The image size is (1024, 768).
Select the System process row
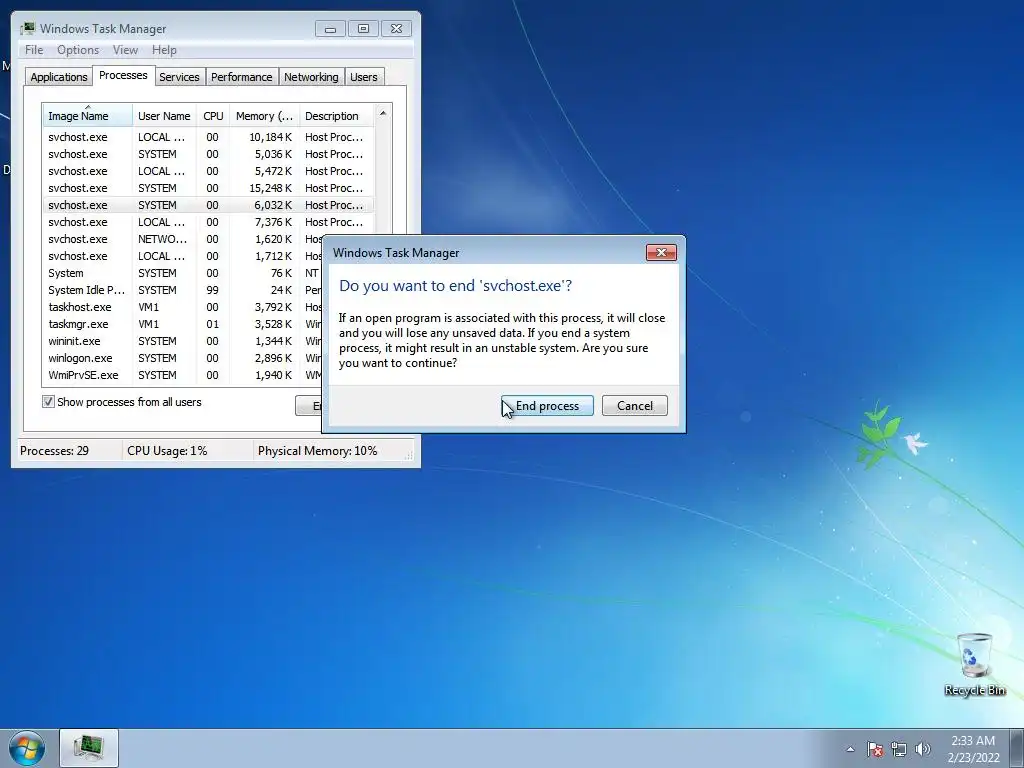click(183, 273)
